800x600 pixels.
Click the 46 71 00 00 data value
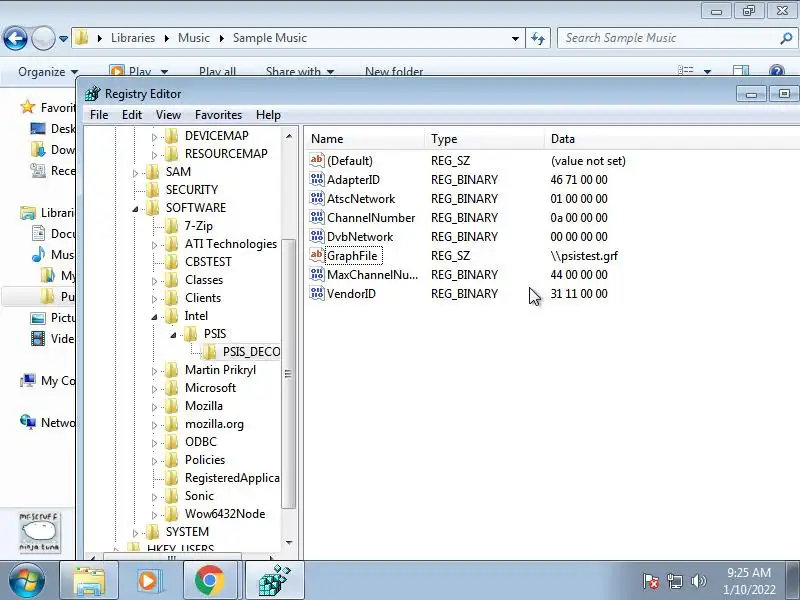(579, 180)
